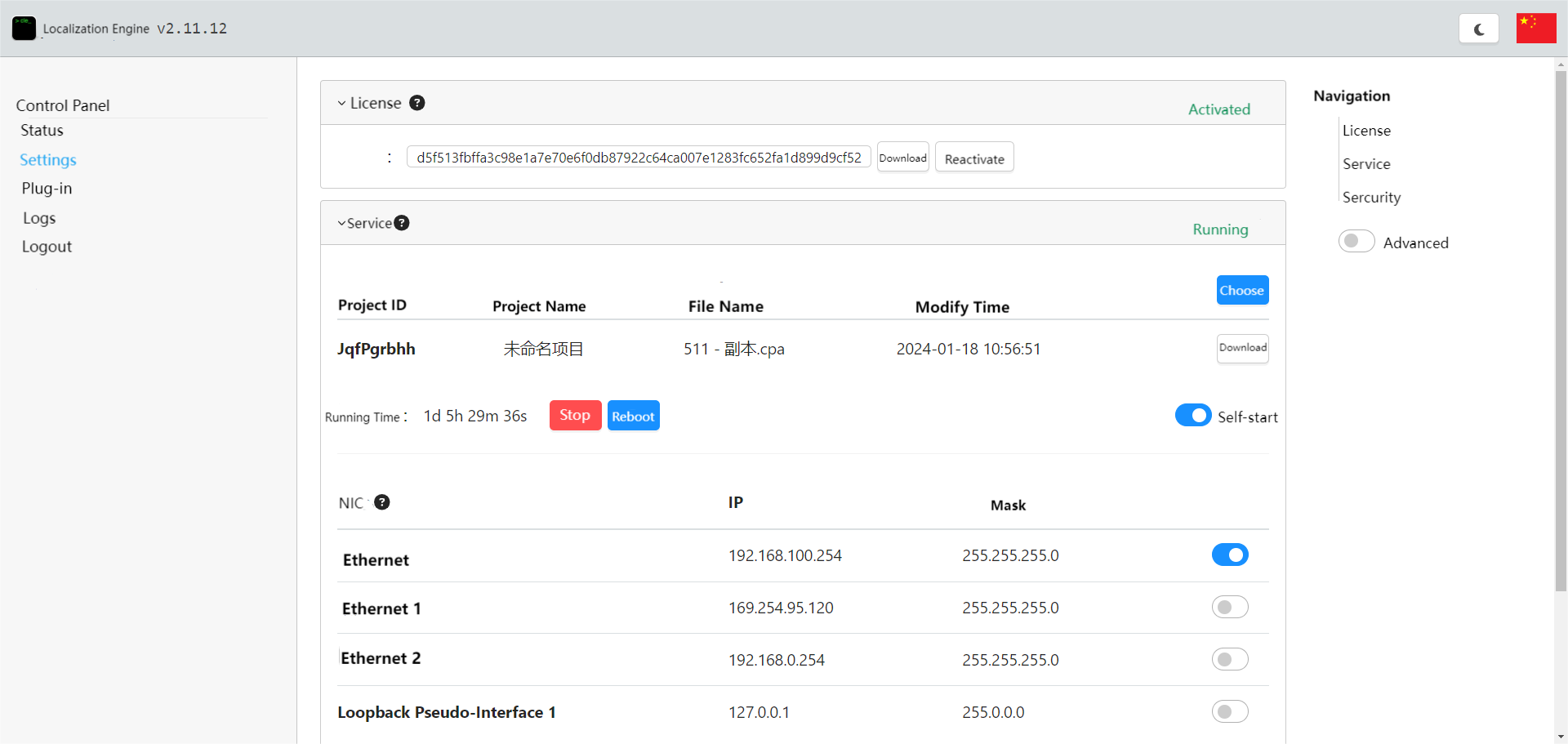The height and width of the screenshot is (744, 1568).
Task: Open the Plug-in page in sidebar
Action: click(47, 189)
